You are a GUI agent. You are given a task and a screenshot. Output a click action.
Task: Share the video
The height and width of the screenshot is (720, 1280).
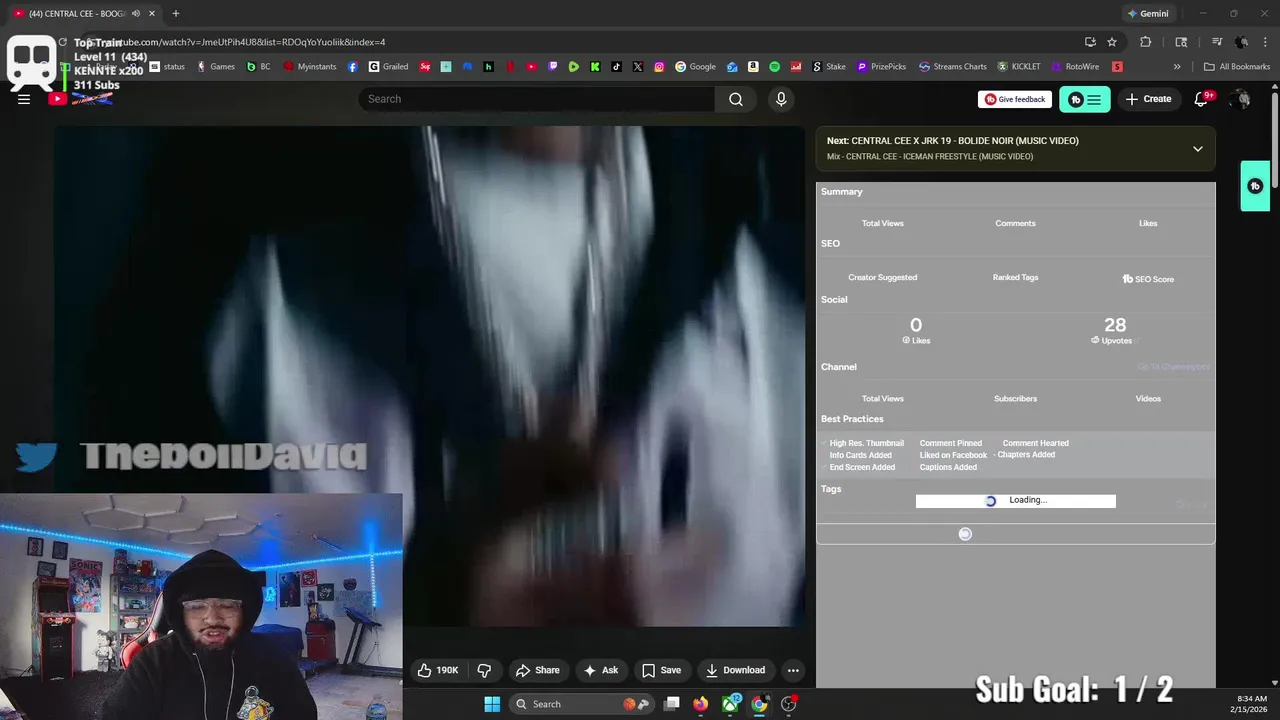point(537,670)
